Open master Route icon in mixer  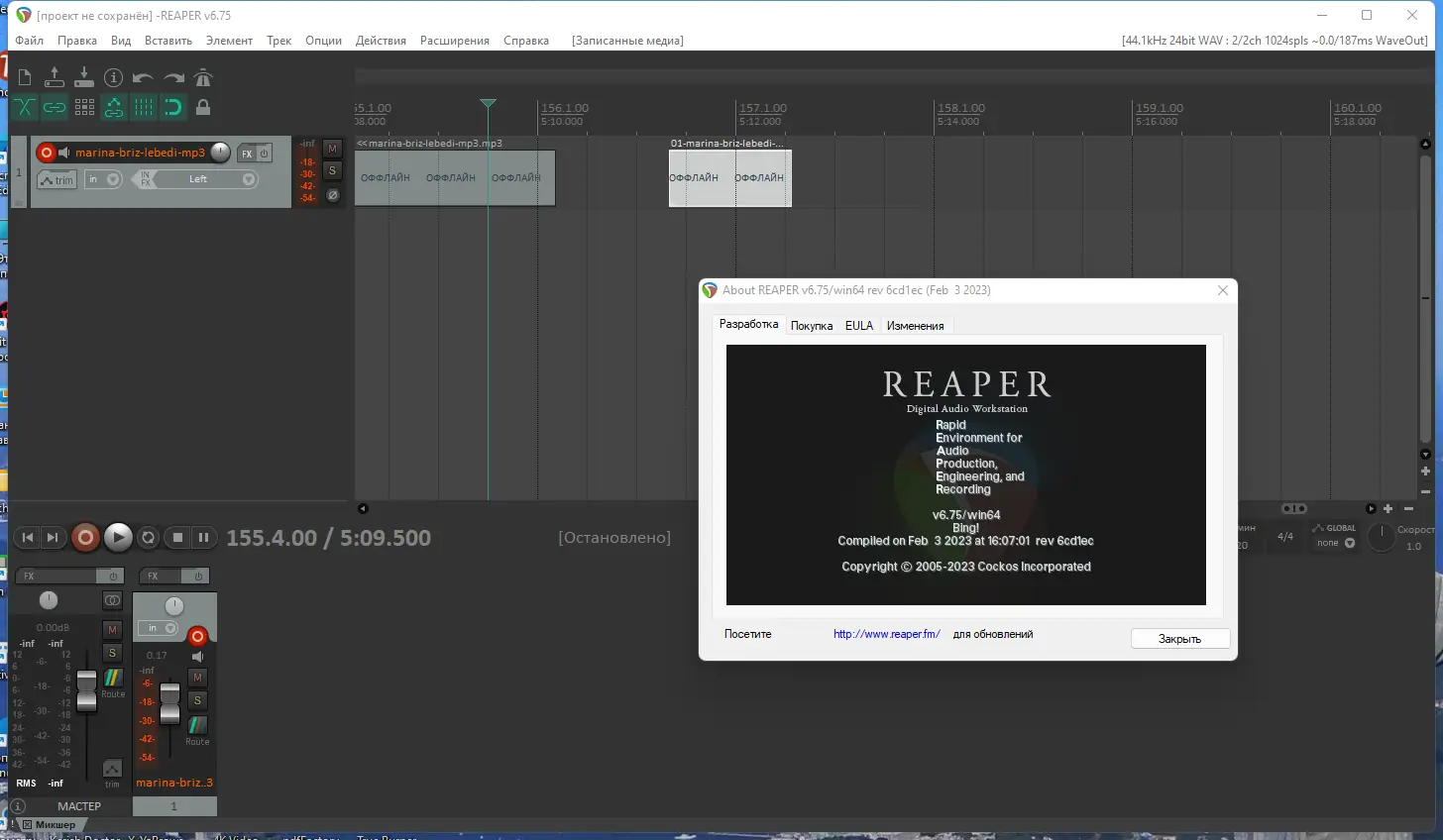(x=113, y=679)
